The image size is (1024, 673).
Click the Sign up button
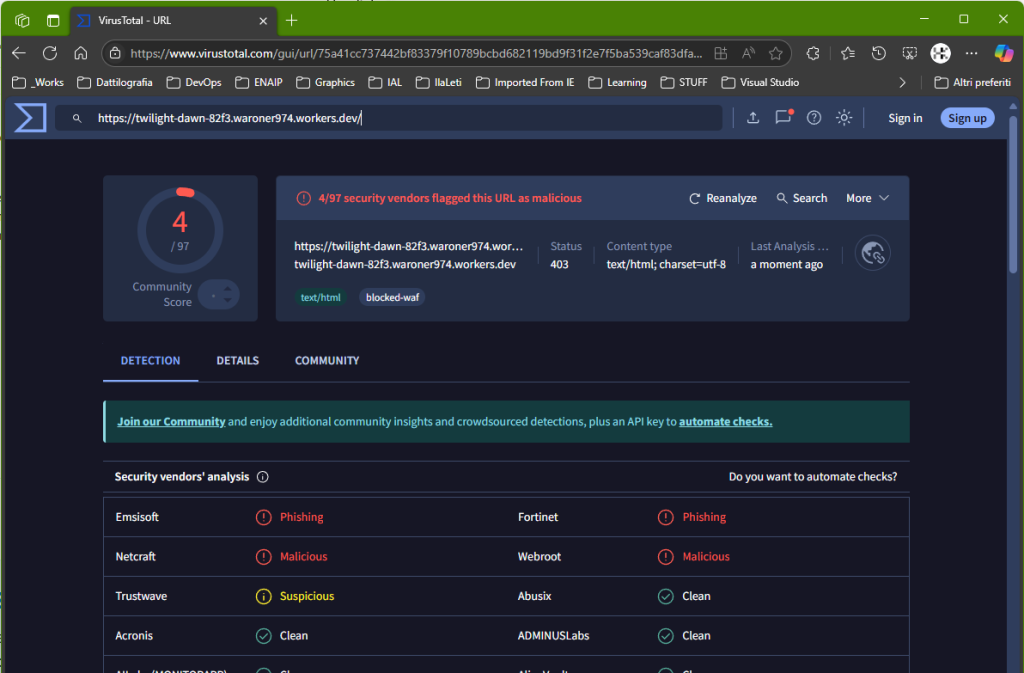coord(967,118)
